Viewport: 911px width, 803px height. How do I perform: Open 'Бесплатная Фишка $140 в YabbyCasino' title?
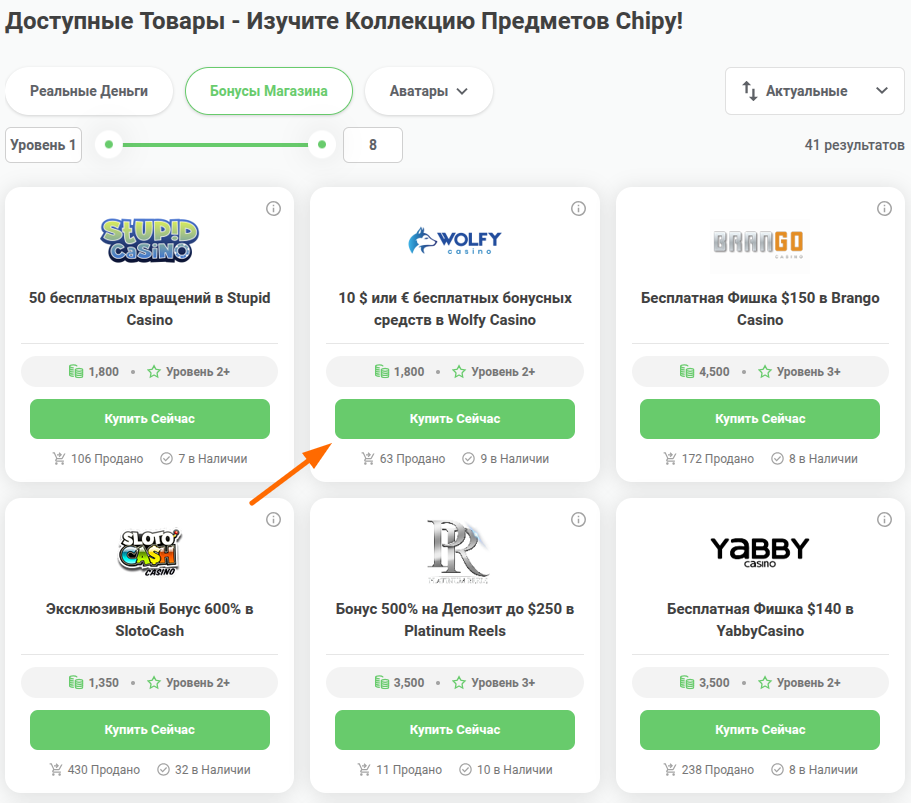(760, 619)
